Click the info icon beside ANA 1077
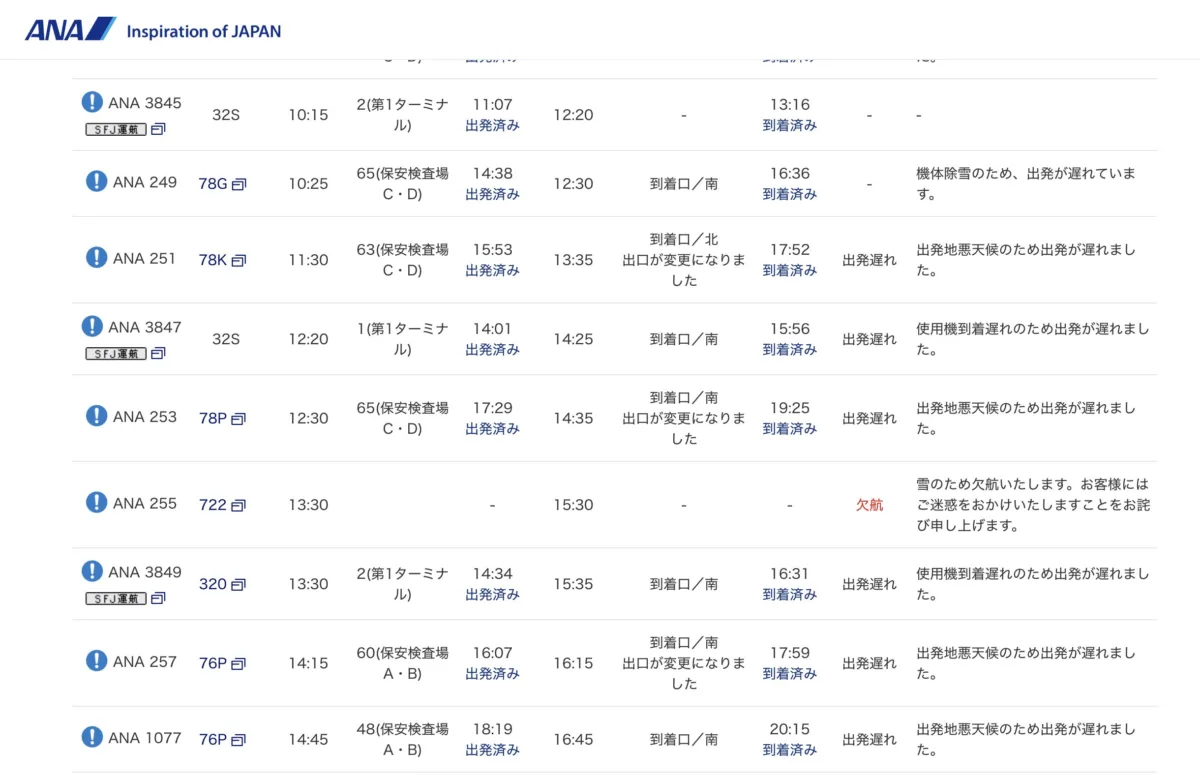This screenshot has height=780, width=1200. pos(92,738)
